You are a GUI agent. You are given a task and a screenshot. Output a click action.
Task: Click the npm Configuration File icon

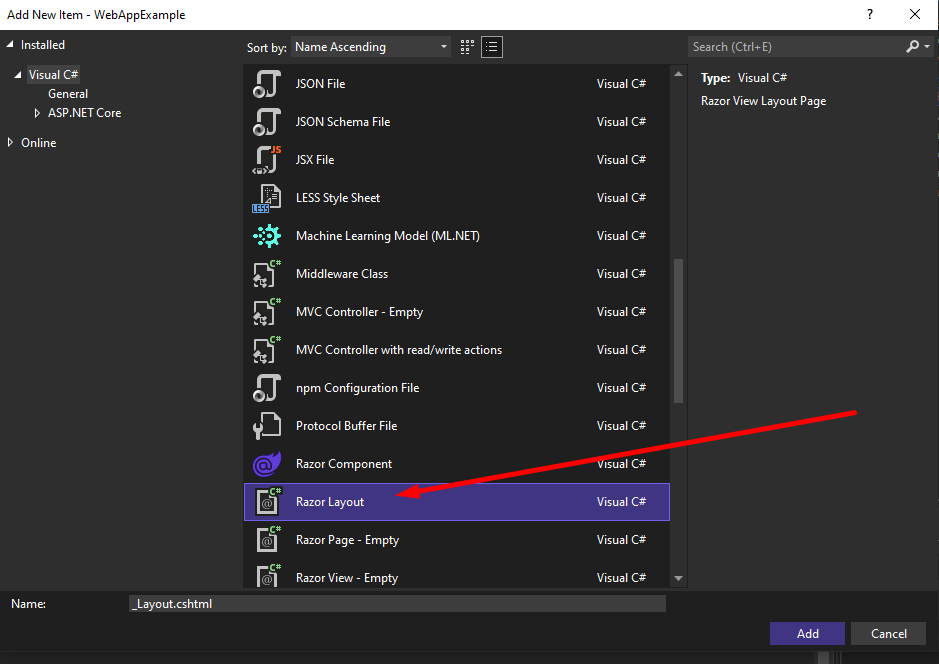[x=266, y=388]
